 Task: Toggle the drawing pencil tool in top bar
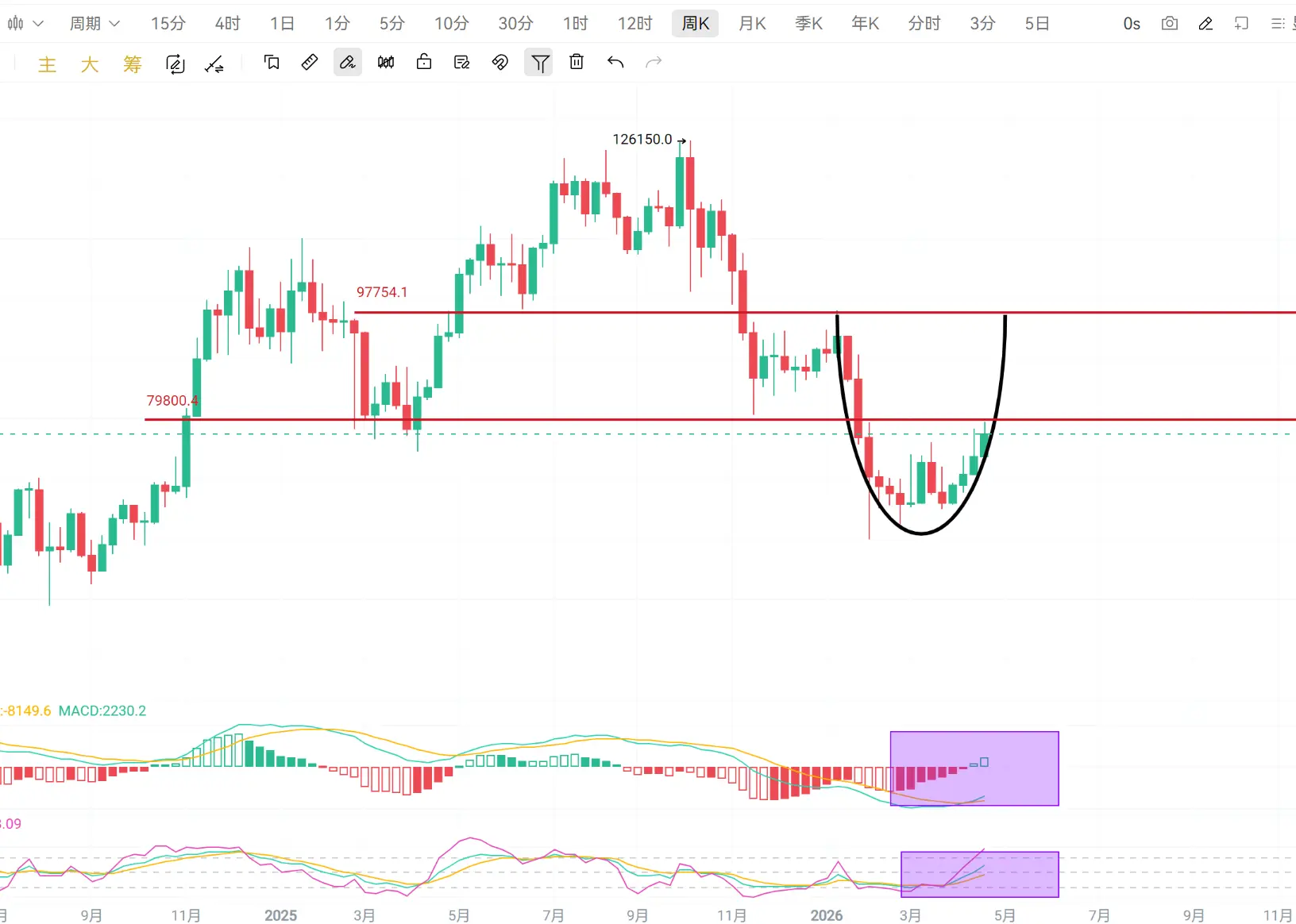(1205, 24)
